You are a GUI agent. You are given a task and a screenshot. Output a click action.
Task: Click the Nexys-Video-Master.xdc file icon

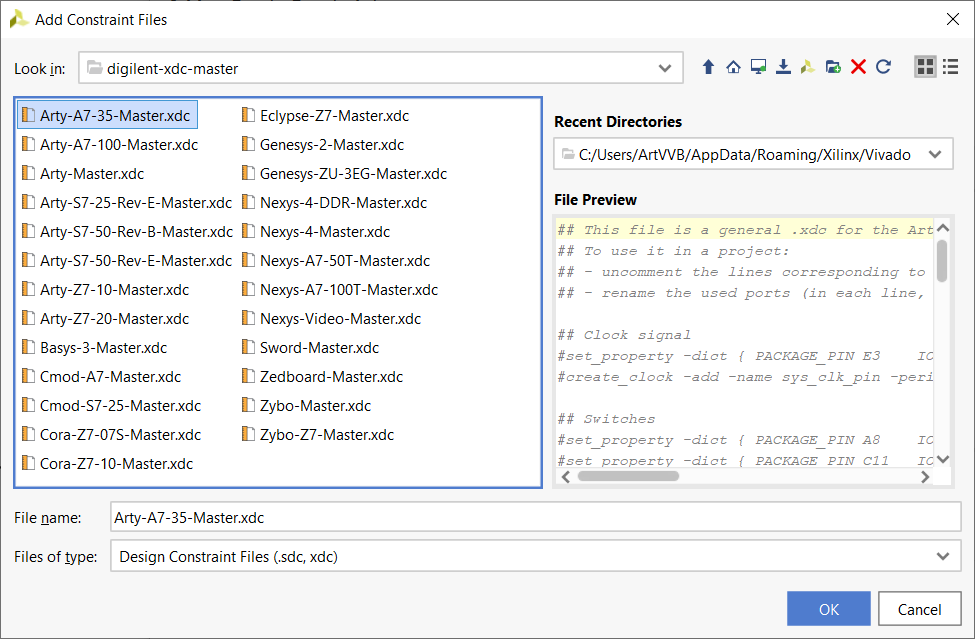tap(248, 318)
